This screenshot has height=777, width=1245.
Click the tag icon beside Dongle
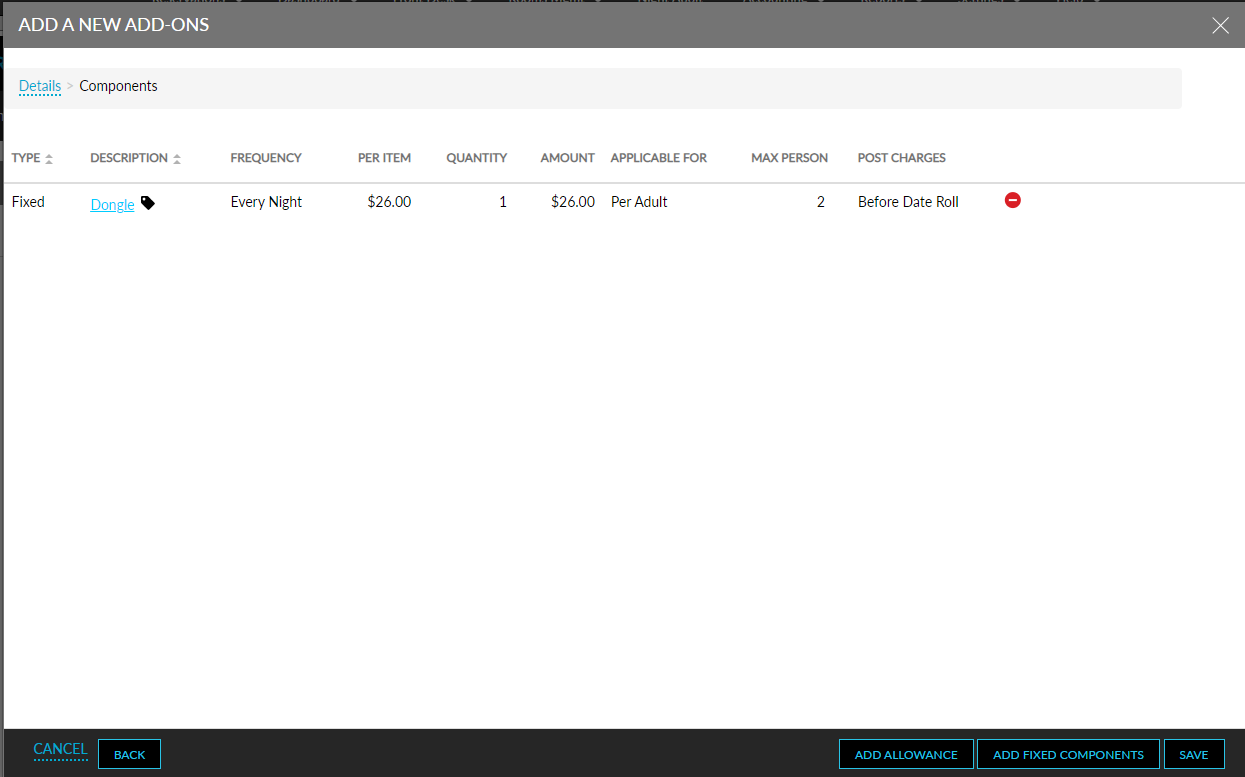tap(147, 202)
